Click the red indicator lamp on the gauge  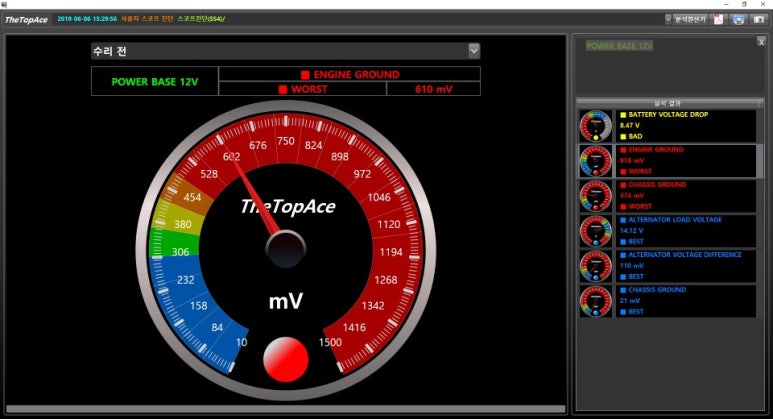tap(286, 359)
